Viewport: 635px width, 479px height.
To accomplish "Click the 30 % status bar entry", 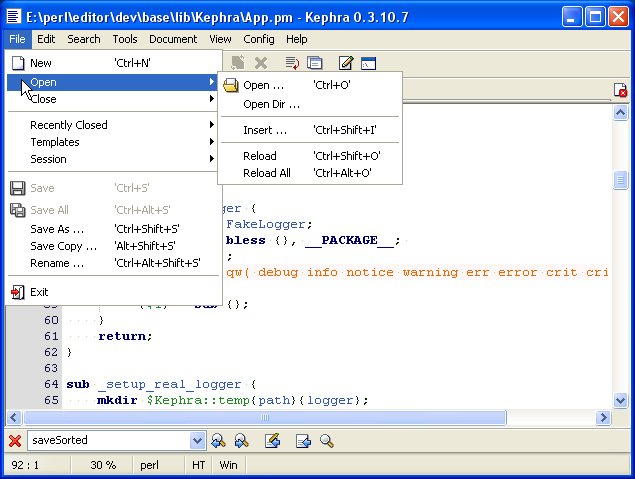I will tap(103, 465).
